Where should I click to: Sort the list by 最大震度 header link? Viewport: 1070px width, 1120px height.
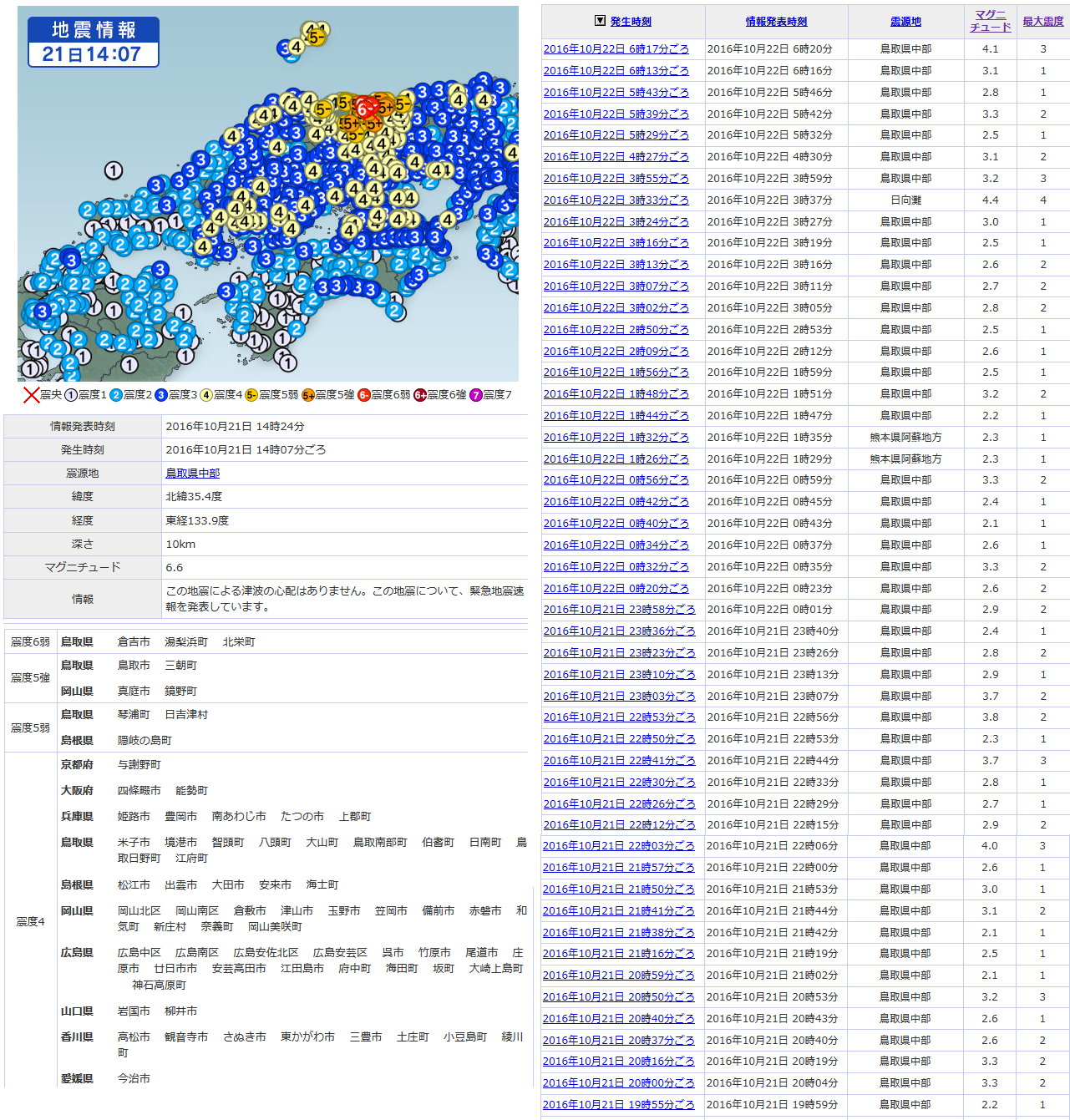coord(1043,22)
